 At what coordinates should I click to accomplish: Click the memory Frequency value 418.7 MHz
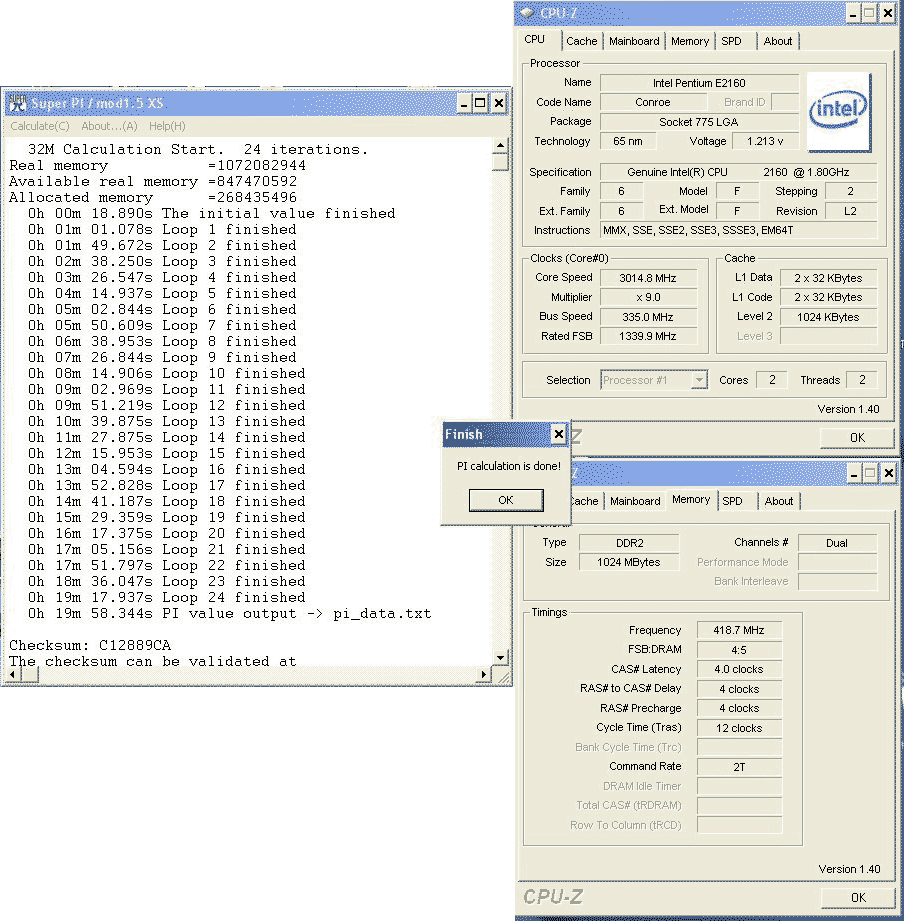[739, 630]
